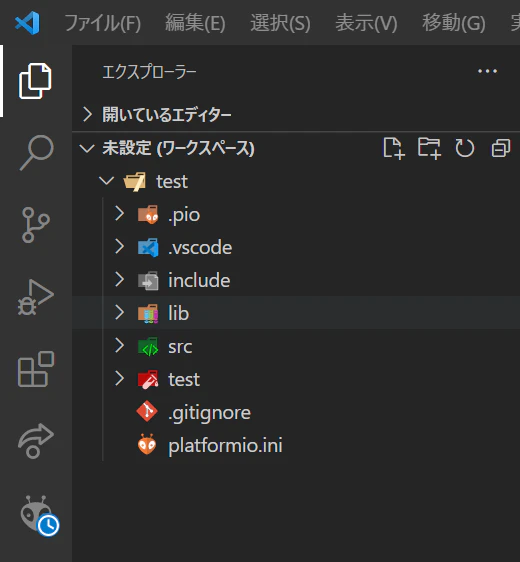520x562 pixels.
Task: Expand the .vscode folder chevron
Action: (119, 247)
